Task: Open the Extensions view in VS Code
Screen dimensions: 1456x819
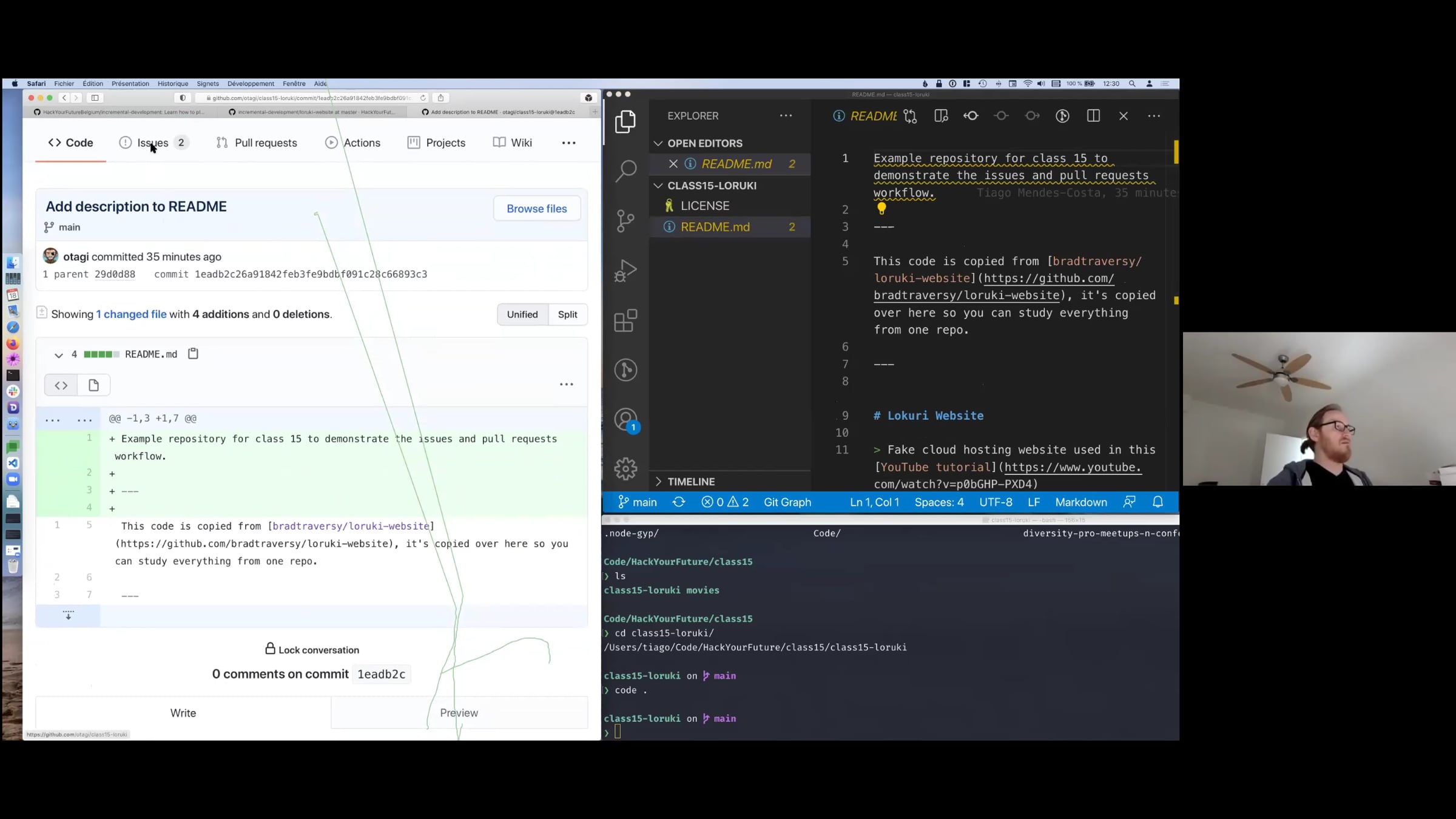Action: click(x=625, y=320)
